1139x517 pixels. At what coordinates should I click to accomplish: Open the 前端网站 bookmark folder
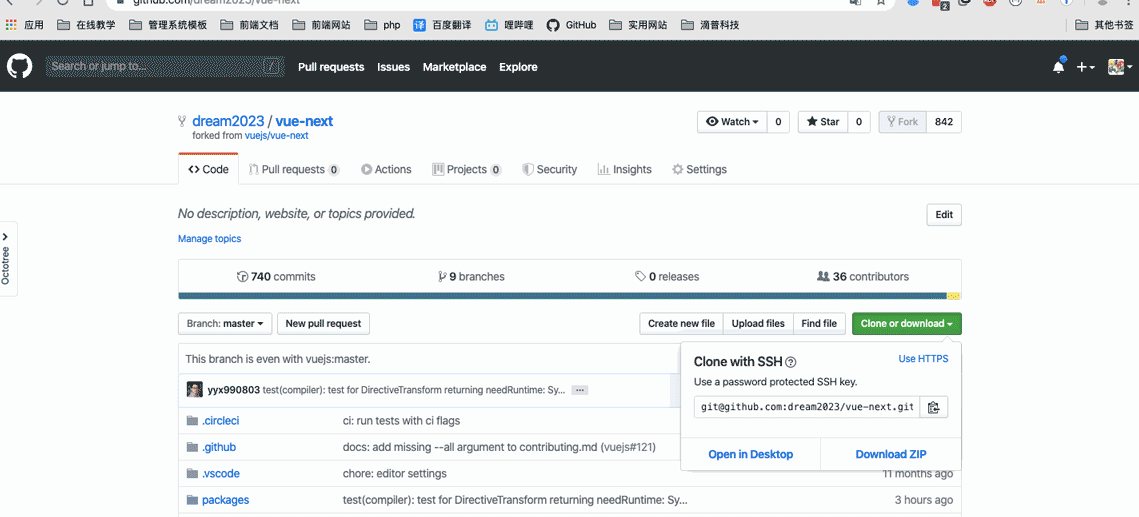point(321,25)
